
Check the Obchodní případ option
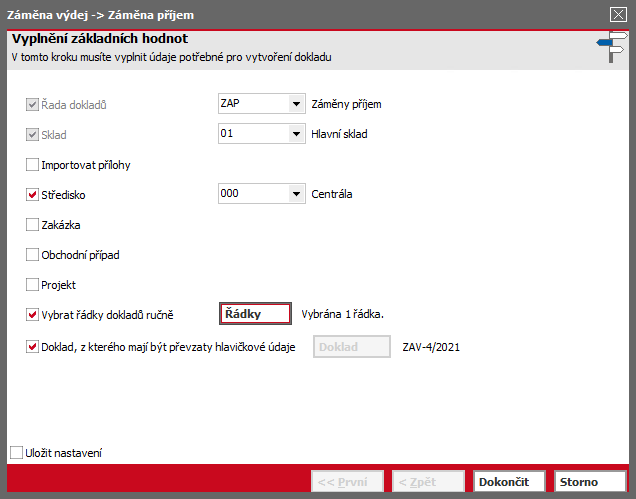pyautogui.click(x=32, y=255)
